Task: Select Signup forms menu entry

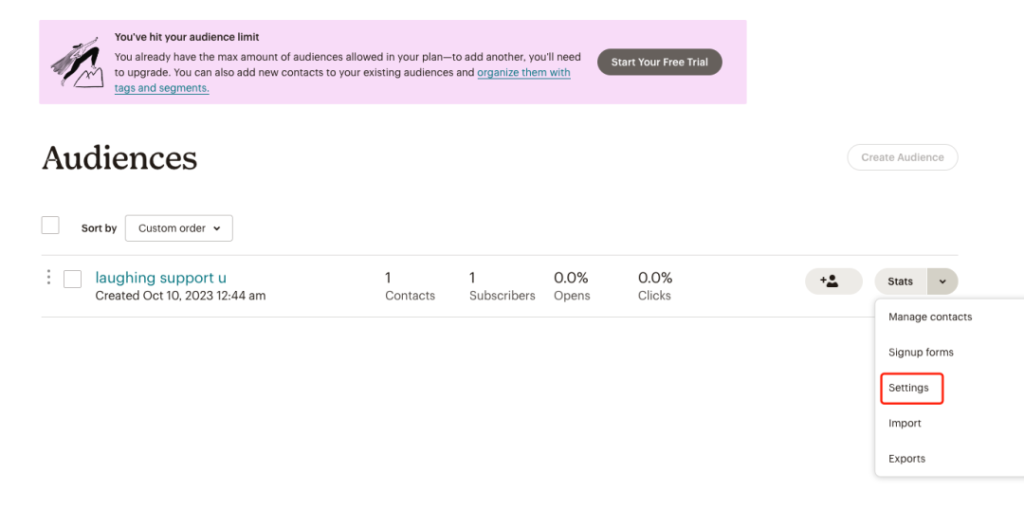Action: tap(921, 353)
